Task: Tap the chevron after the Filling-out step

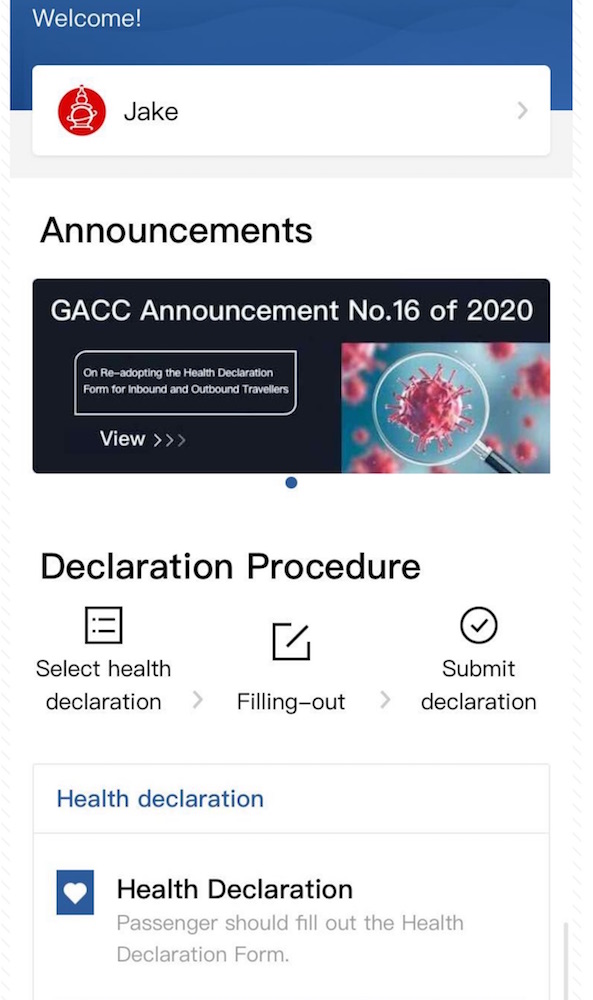Action: point(385,700)
